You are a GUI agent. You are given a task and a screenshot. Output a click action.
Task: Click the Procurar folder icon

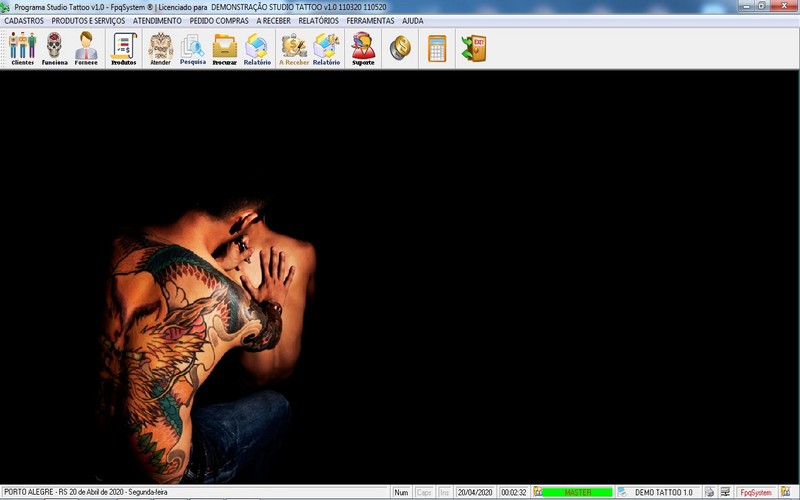point(225,48)
